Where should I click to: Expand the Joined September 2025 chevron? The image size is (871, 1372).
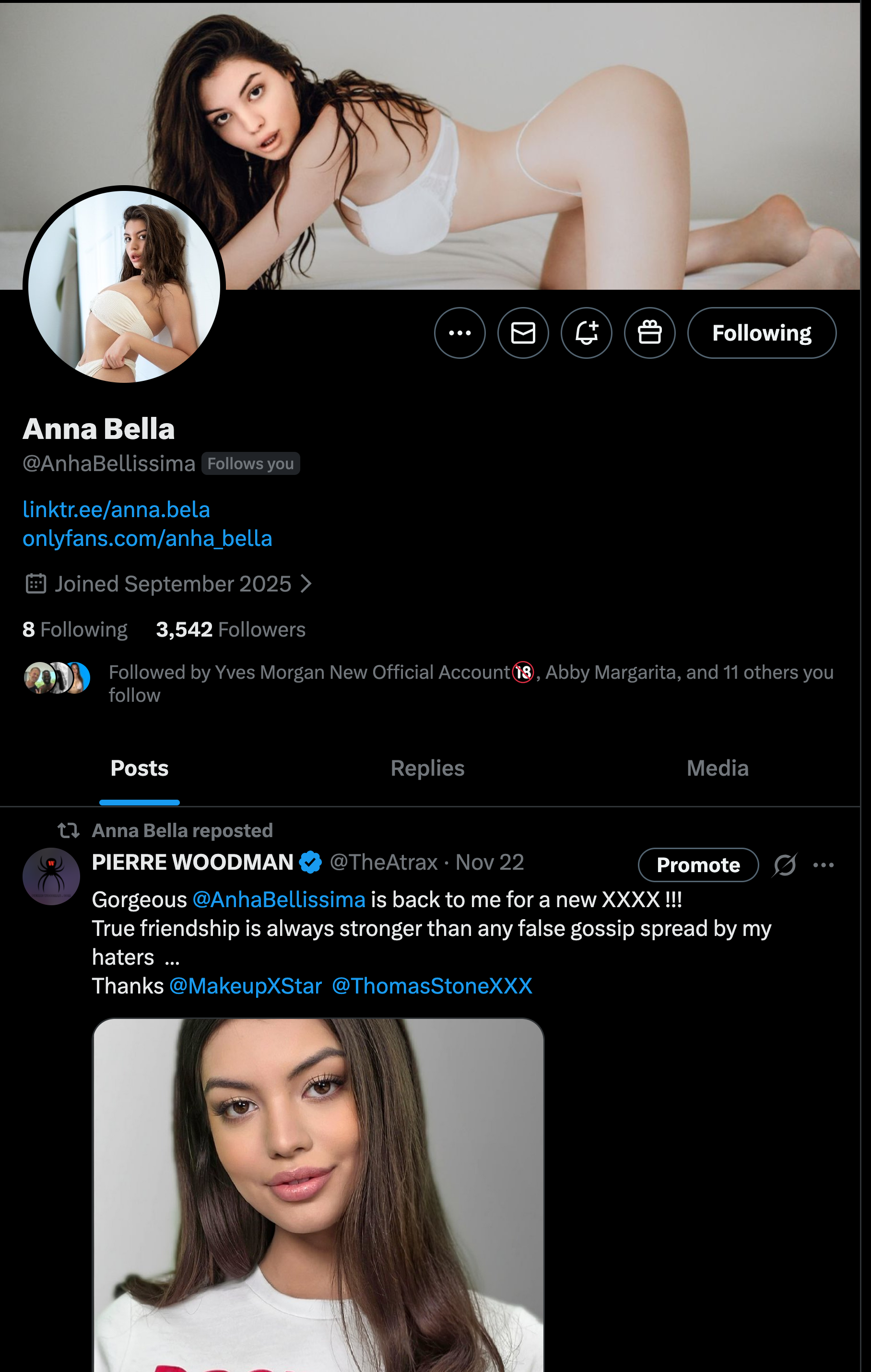pyautogui.click(x=306, y=583)
